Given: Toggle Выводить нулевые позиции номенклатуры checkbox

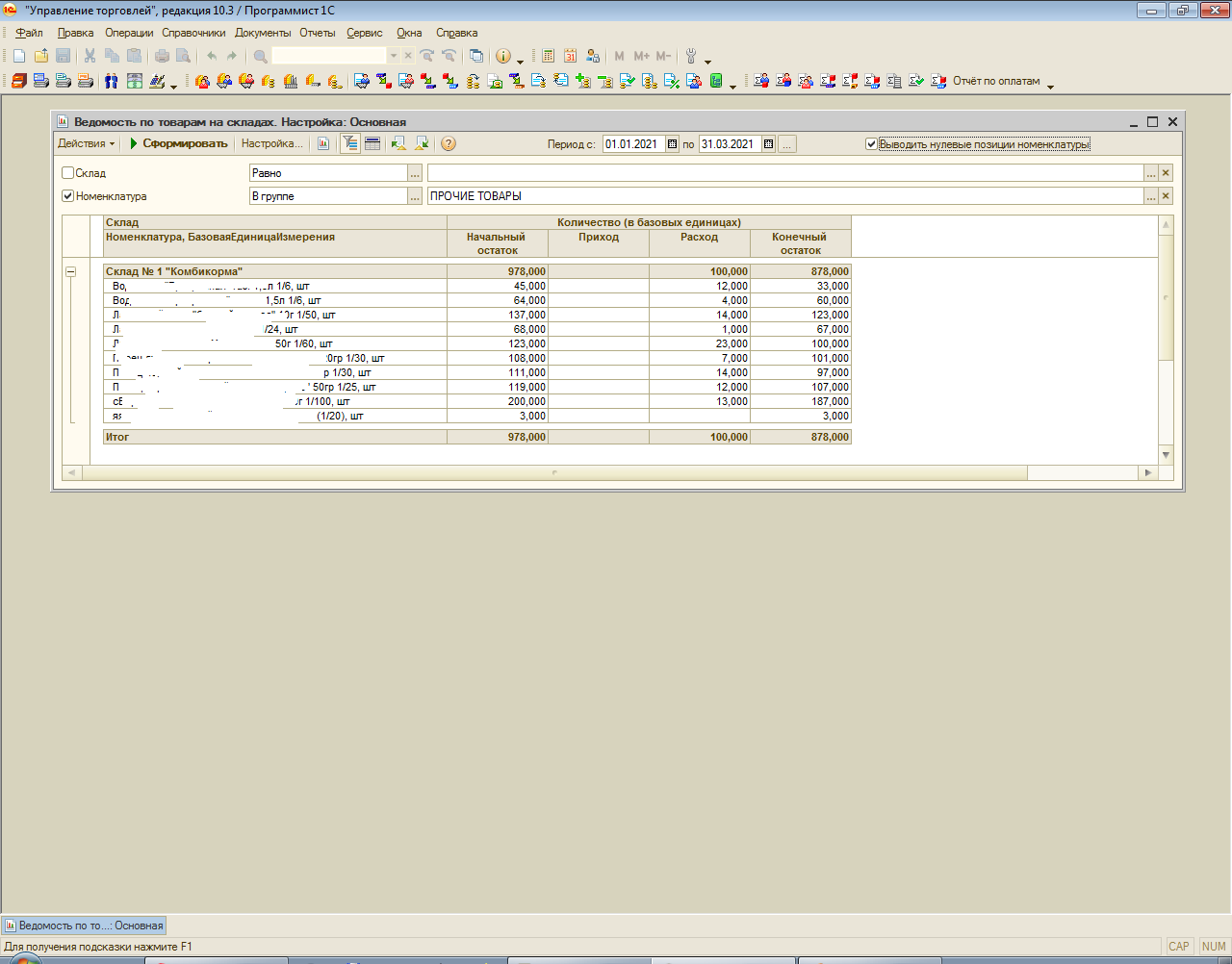Looking at the screenshot, I should click(871, 144).
